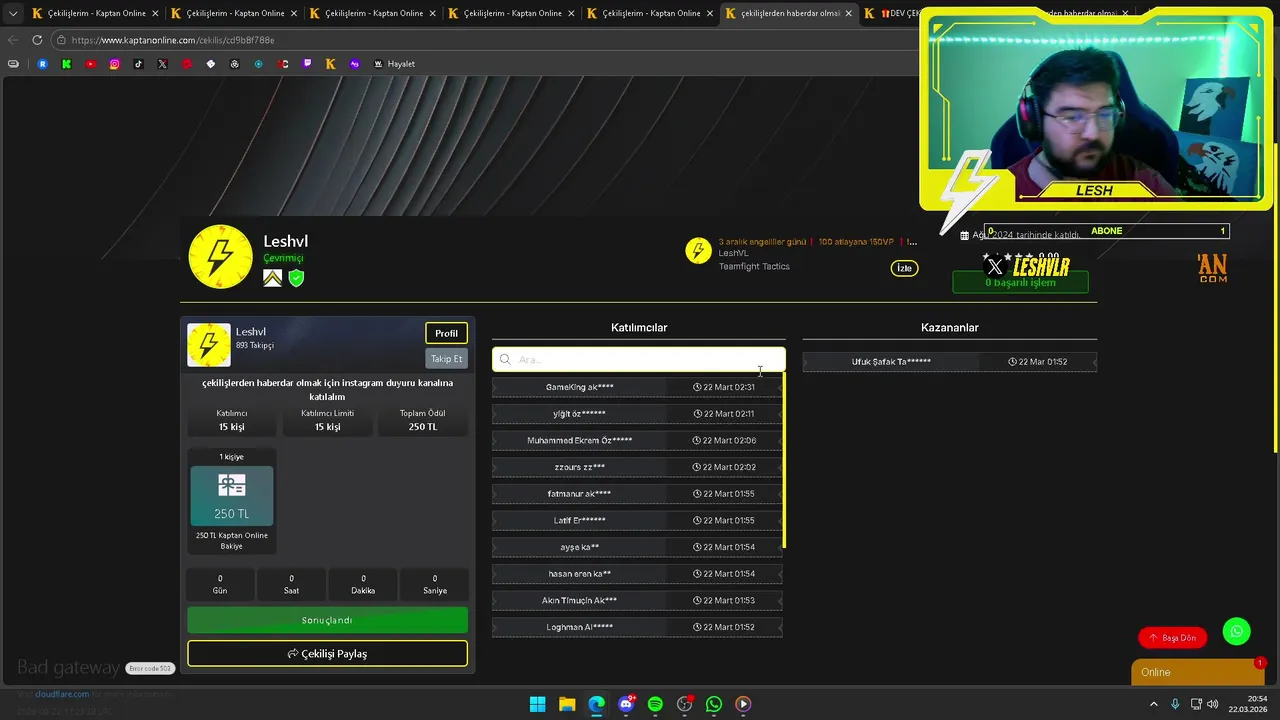The width and height of the screenshot is (1280, 720).
Task: Open WhatsApp from the taskbar
Action: point(714,704)
